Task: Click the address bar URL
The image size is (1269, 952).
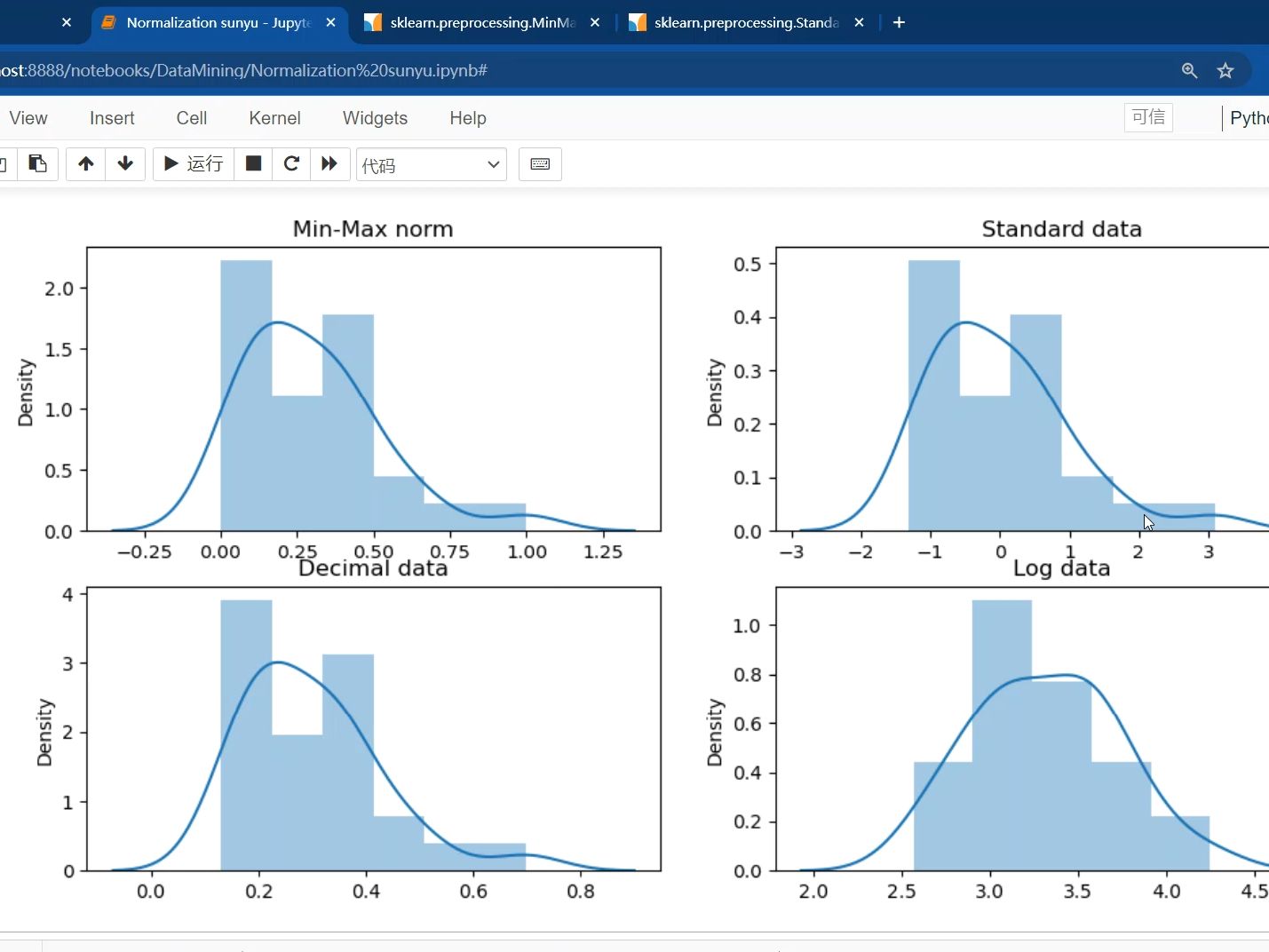Action: (x=244, y=70)
